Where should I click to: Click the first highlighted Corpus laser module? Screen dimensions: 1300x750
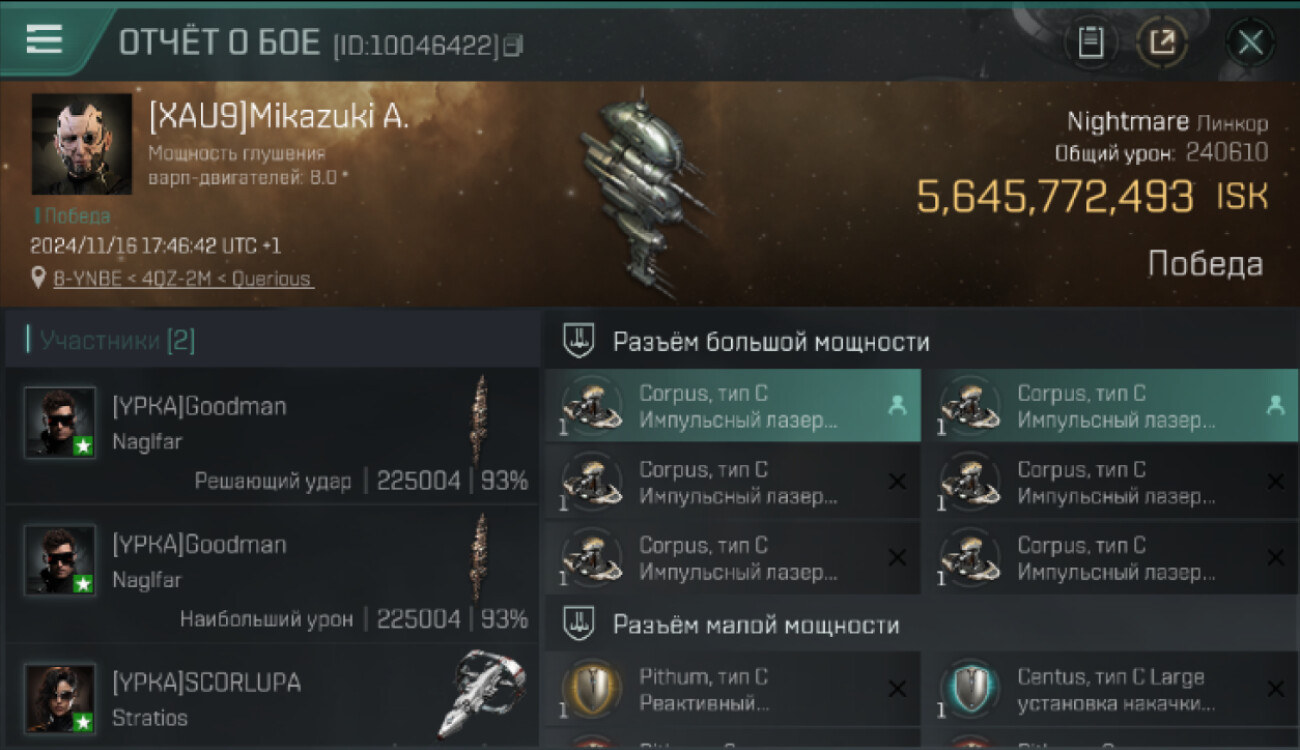point(732,406)
